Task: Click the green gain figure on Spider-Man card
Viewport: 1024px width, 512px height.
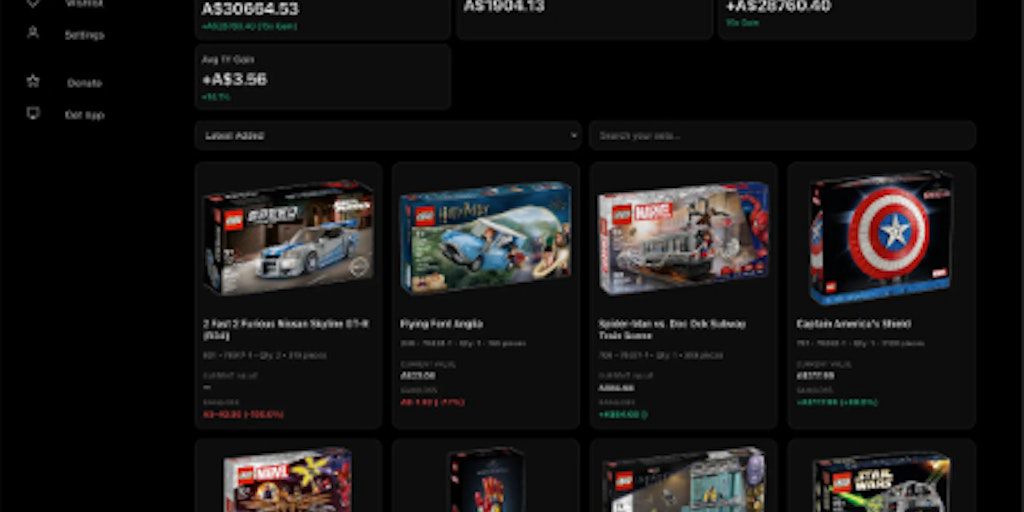Action: tap(622, 415)
